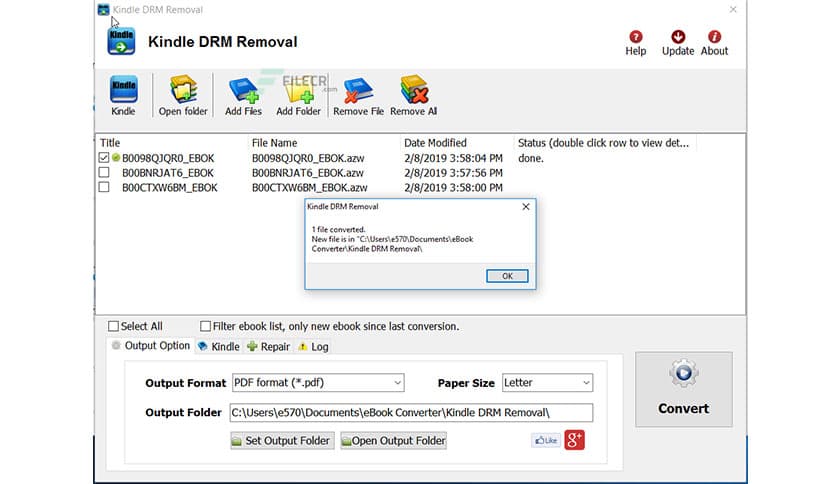Viewport: 836px width, 484px height.
Task: Select file name B0098QJQR0_EBOK.azw
Action: coord(308,158)
